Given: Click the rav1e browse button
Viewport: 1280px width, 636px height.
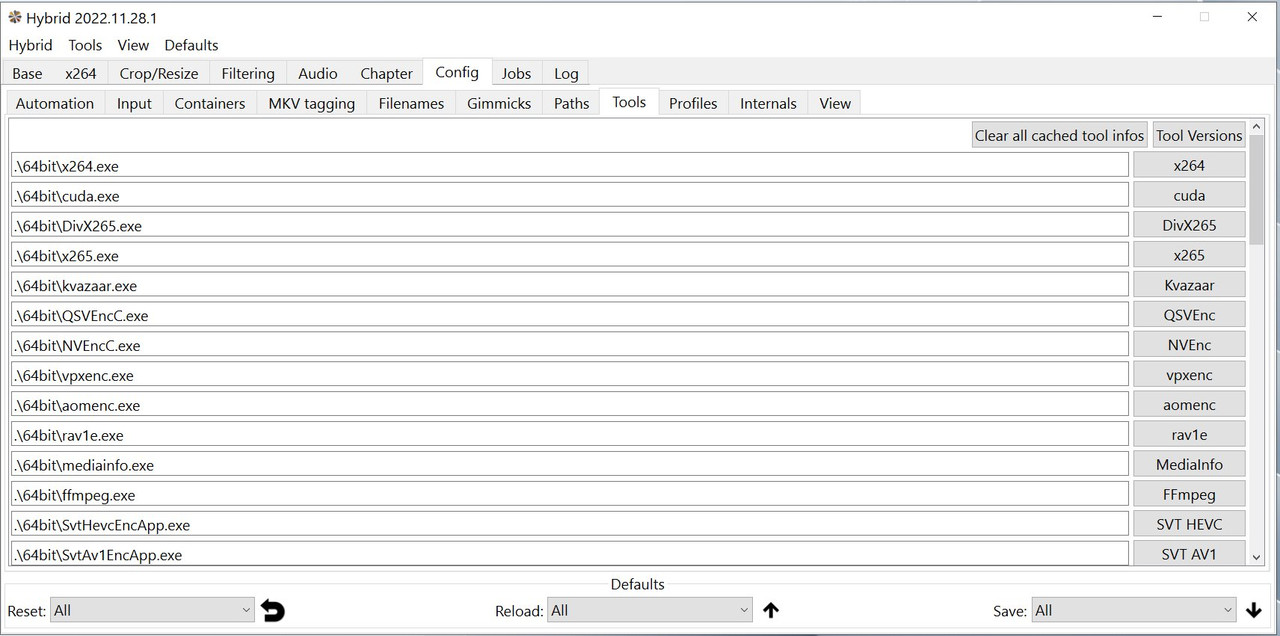Looking at the screenshot, I should coord(1189,435).
